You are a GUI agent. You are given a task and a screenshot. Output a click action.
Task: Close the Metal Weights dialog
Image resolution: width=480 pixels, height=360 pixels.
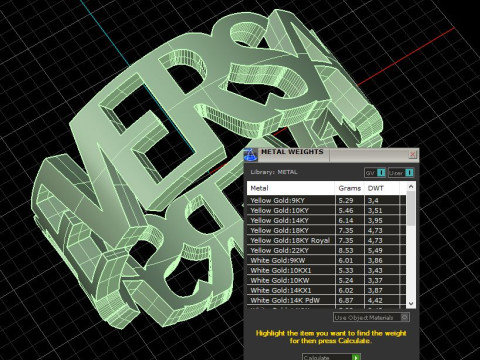412,154
